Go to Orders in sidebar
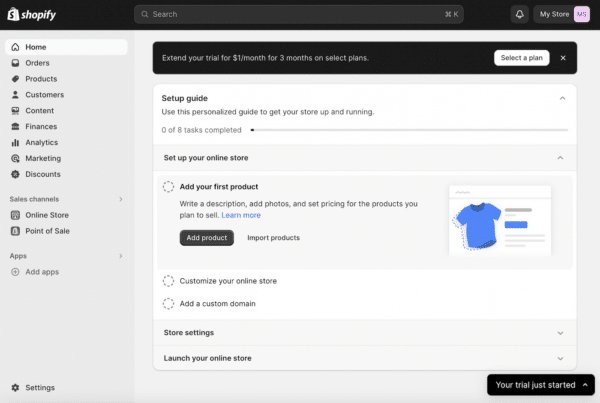The height and width of the screenshot is (403, 600). coord(67,63)
